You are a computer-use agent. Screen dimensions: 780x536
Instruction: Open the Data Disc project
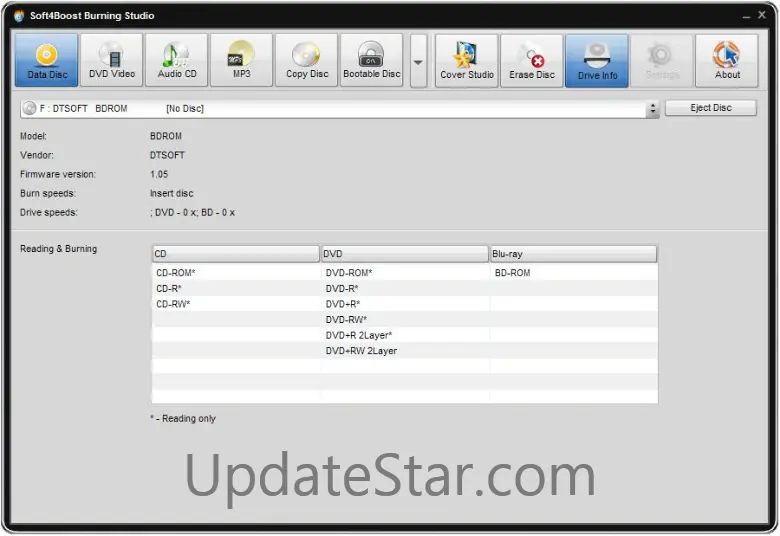(46, 60)
